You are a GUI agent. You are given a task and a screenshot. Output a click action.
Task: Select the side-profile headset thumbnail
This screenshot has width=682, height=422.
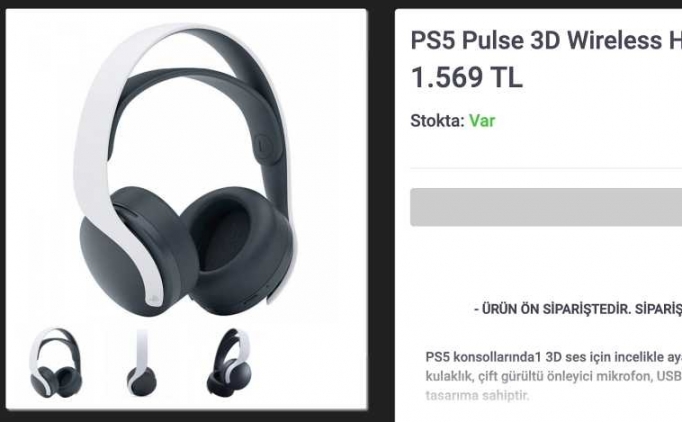point(142,362)
